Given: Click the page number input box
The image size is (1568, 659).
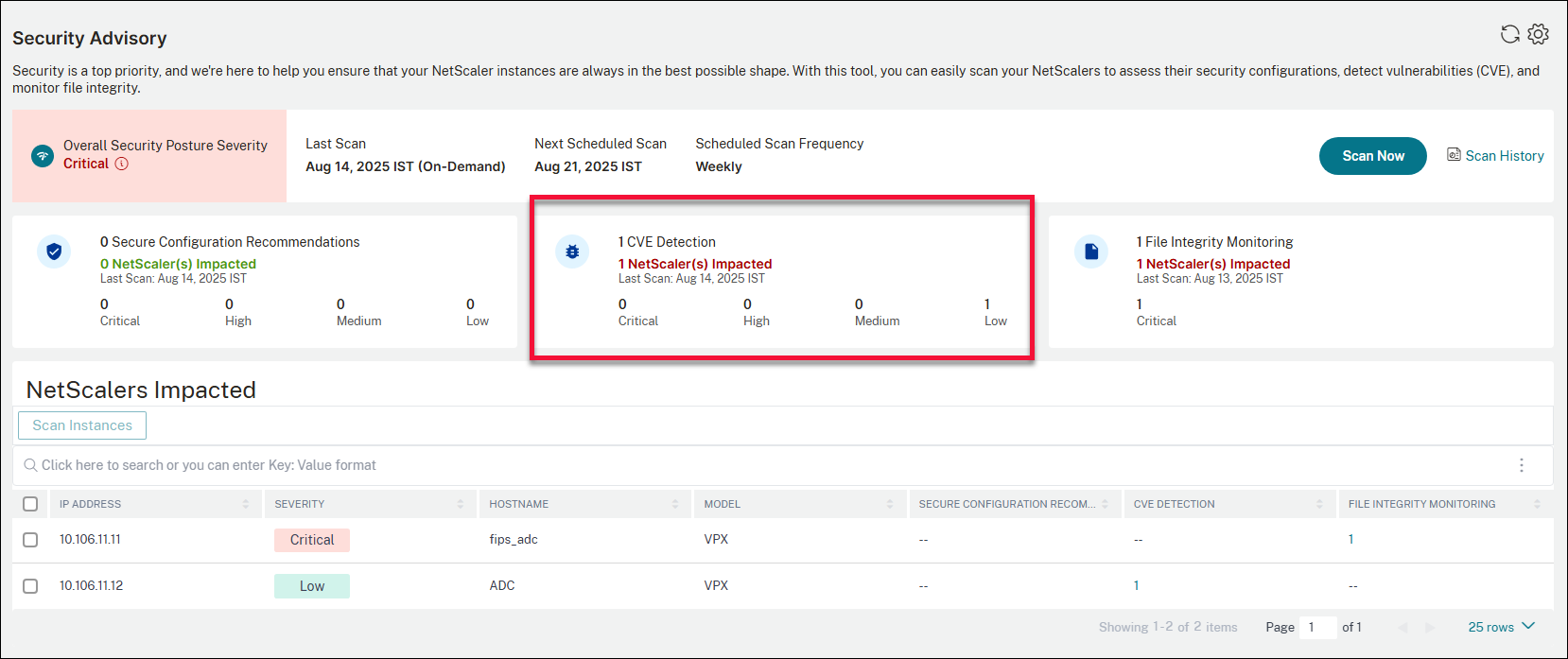Looking at the screenshot, I should pyautogui.click(x=1317, y=627).
